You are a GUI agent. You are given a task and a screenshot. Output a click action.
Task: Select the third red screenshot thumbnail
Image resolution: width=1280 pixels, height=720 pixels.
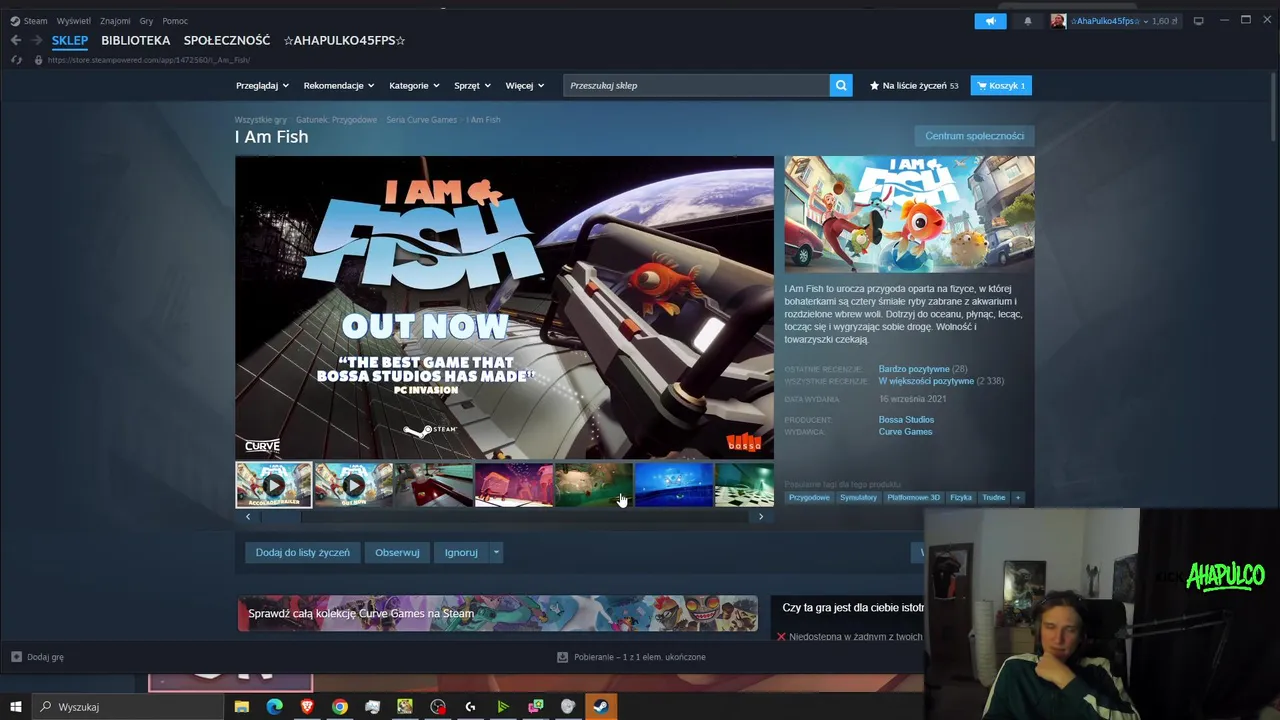pyautogui.click(x=433, y=485)
